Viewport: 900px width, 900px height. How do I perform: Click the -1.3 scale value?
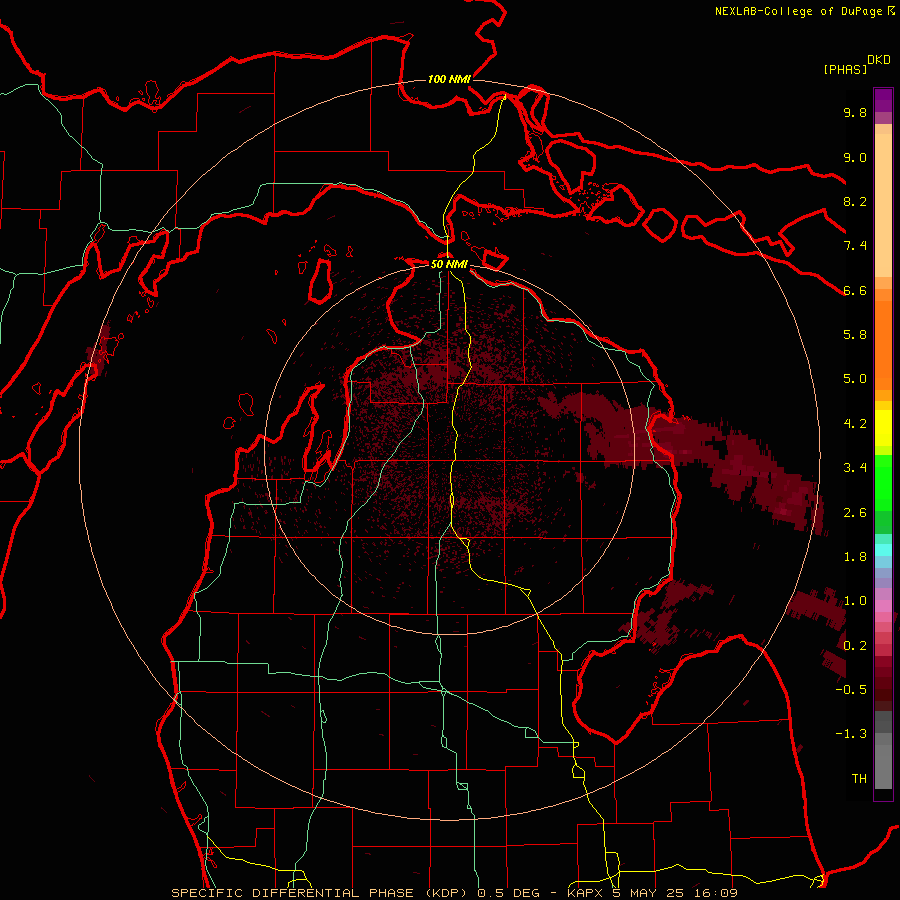[851, 734]
